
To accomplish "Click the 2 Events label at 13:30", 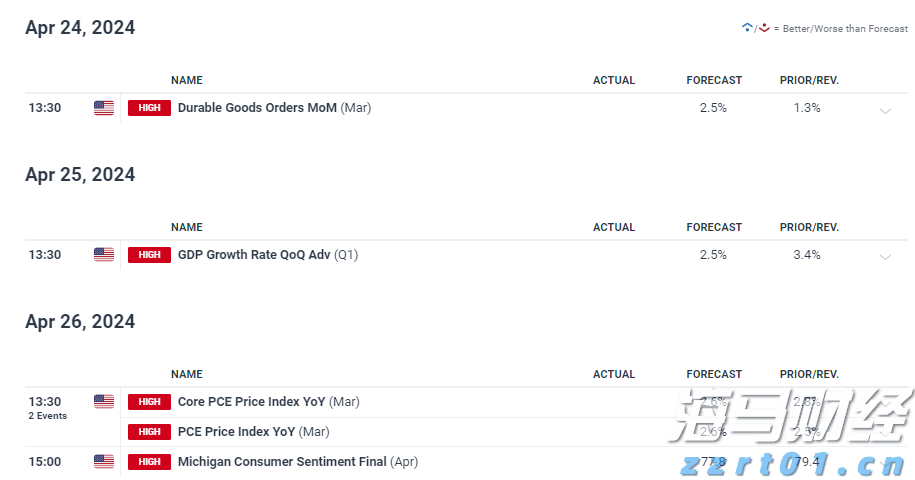I will 47,416.
